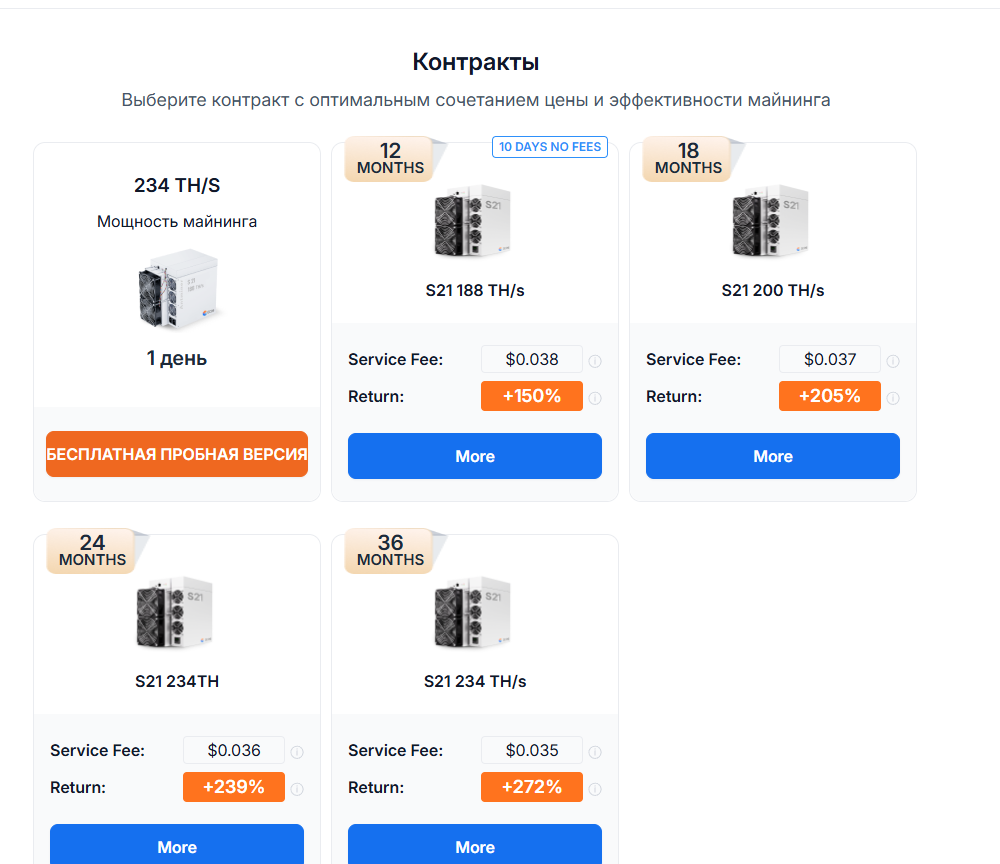1000x864 pixels.
Task: Open More for 36 months S21 234 TH/s
Action: (x=474, y=844)
